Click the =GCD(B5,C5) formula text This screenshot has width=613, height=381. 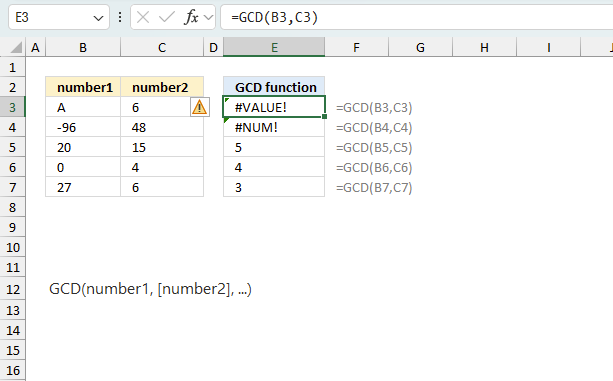(374, 148)
